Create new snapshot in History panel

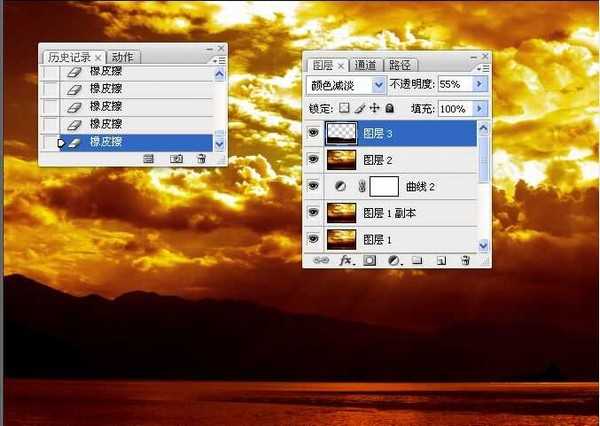[176, 158]
